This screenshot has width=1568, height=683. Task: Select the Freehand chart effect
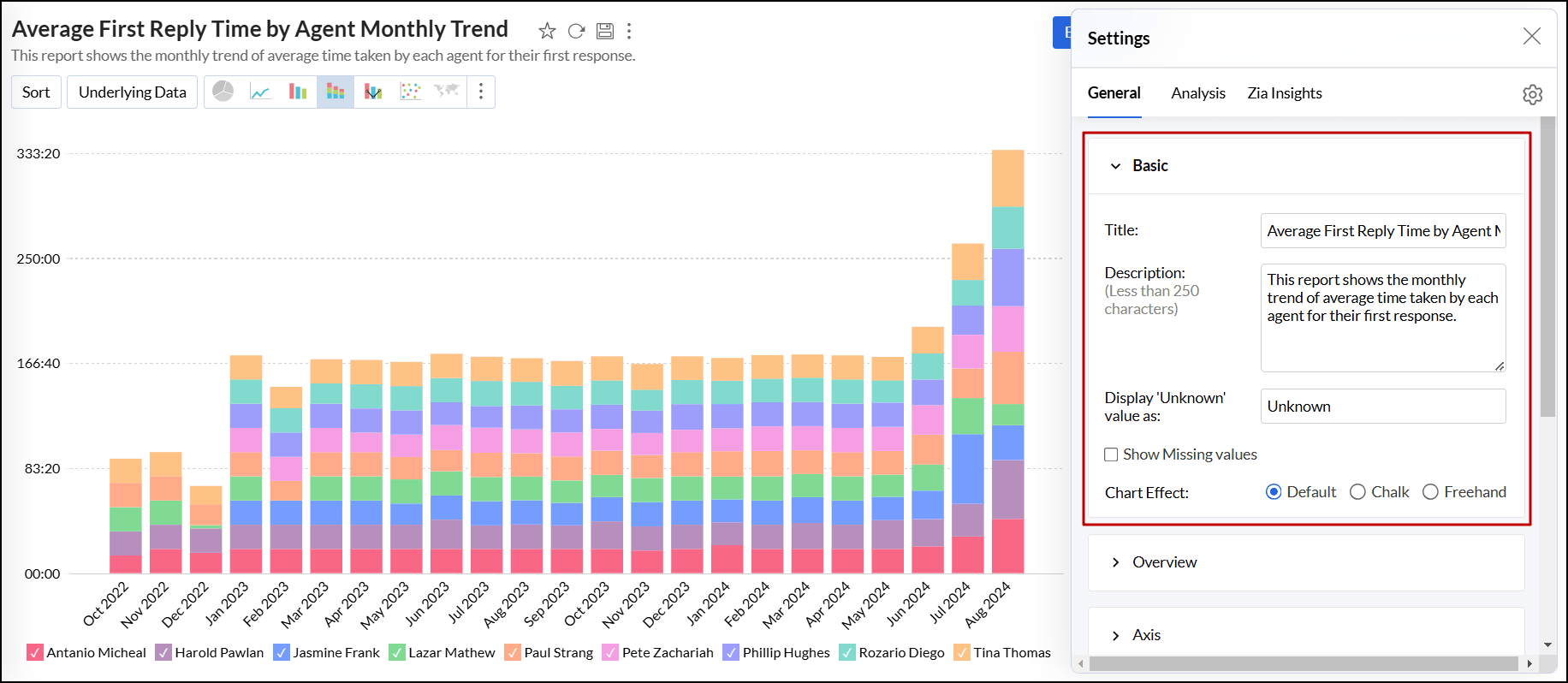(x=1430, y=492)
